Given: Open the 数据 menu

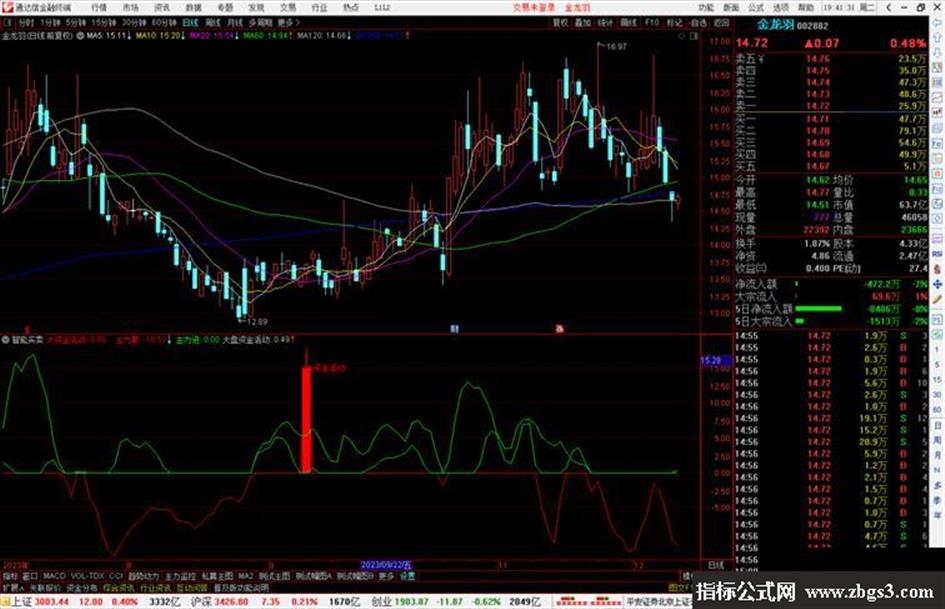Looking at the screenshot, I should pos(193,7).
